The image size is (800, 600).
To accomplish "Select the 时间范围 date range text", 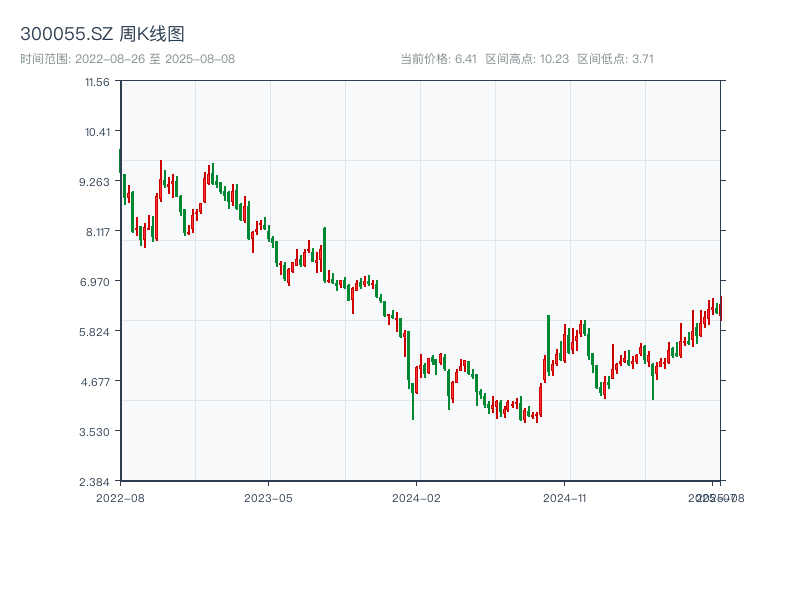I will (127, 59).
